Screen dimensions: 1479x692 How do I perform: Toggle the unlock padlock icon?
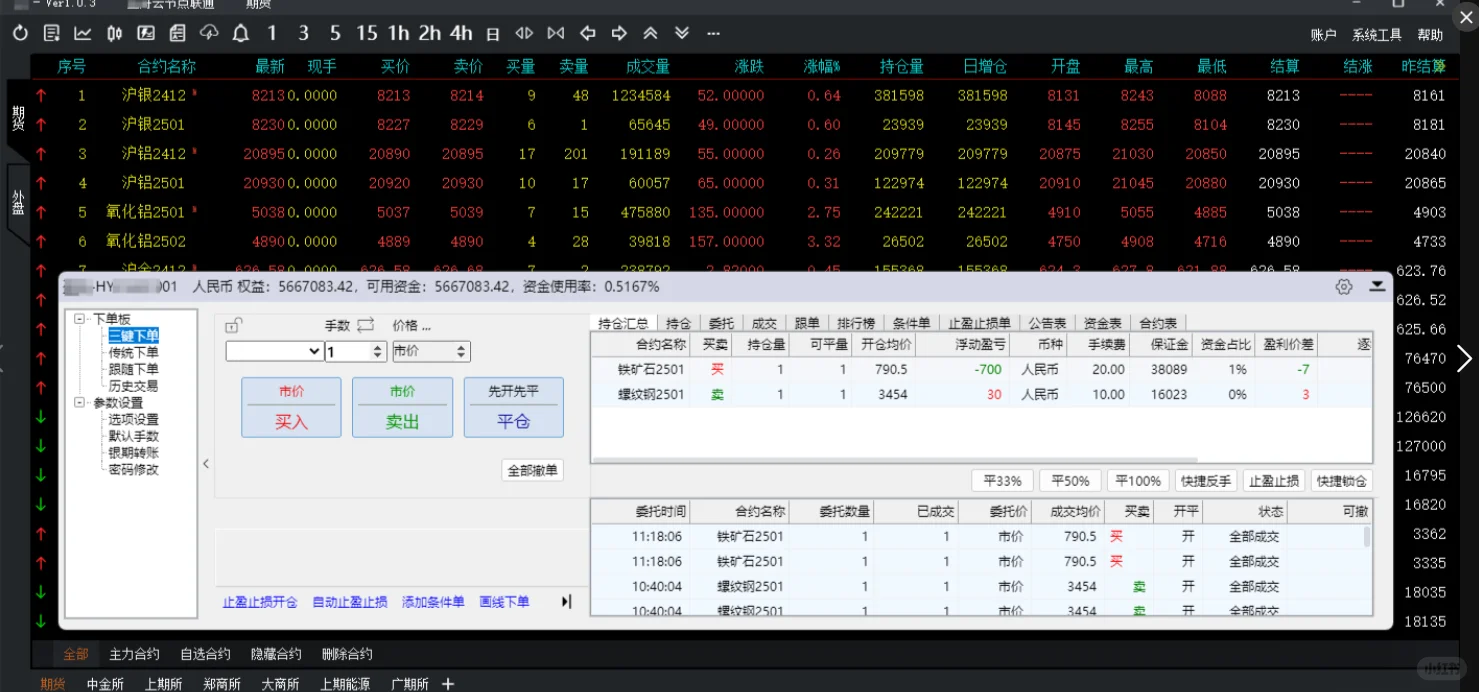(x=234, y=325)
